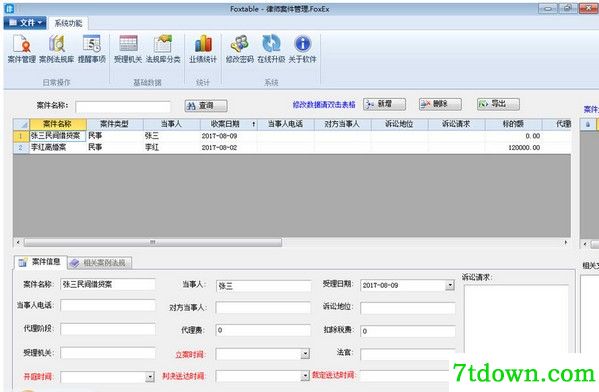599x392 pixels.
Task: Click the Foxtable app icon in title bar
Action: (x=9, y=8)
